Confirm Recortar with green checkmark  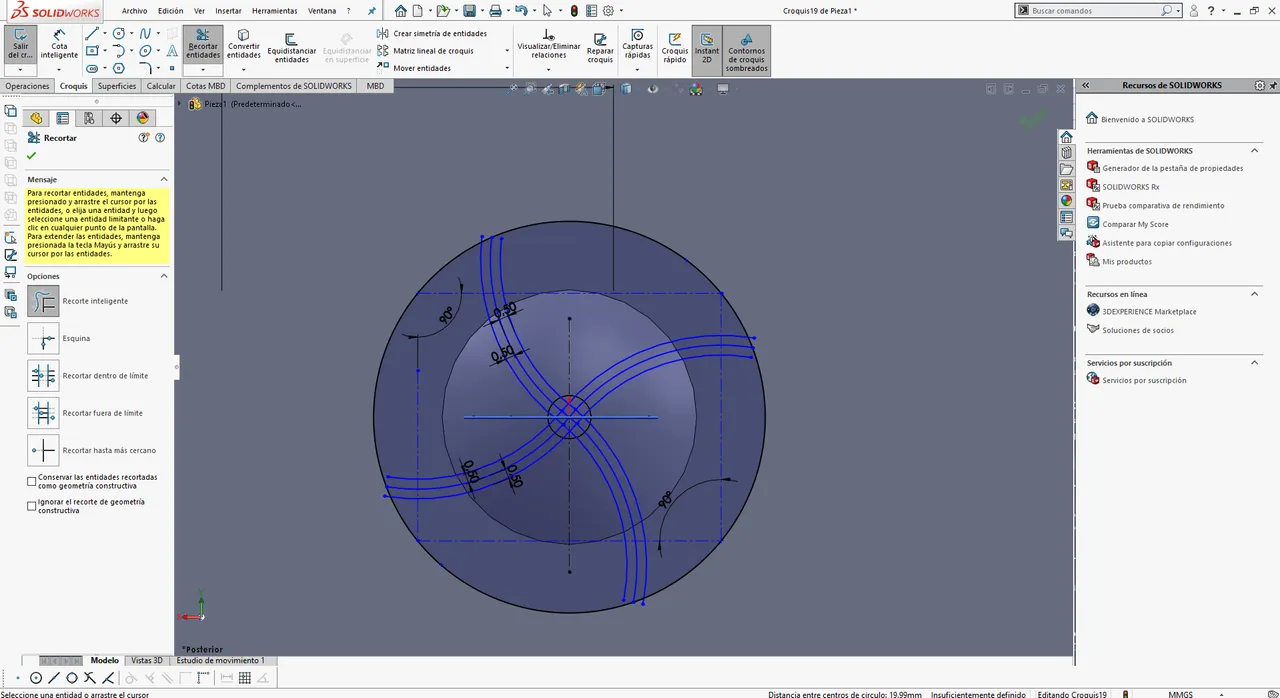[32, 156]
